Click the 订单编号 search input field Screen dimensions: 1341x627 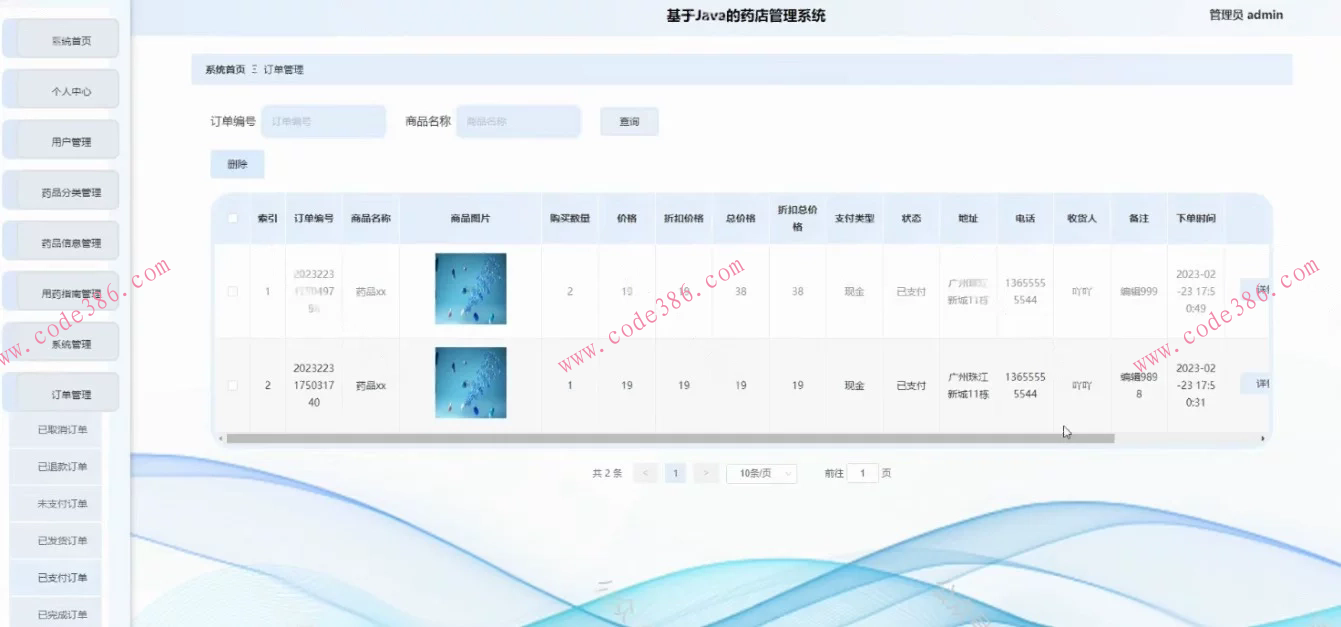[322, 120]
